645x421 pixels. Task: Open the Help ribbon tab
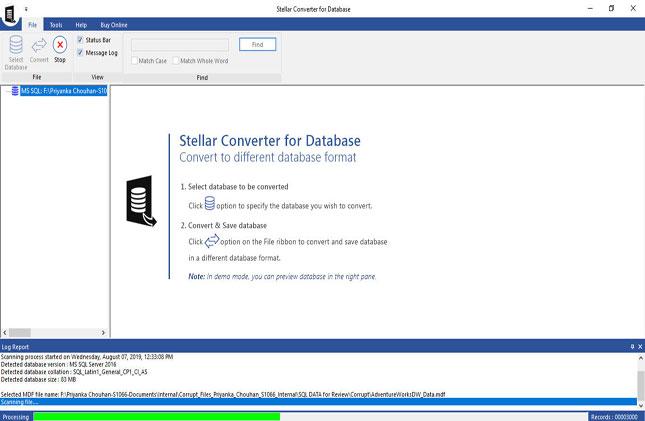point(81,25)
